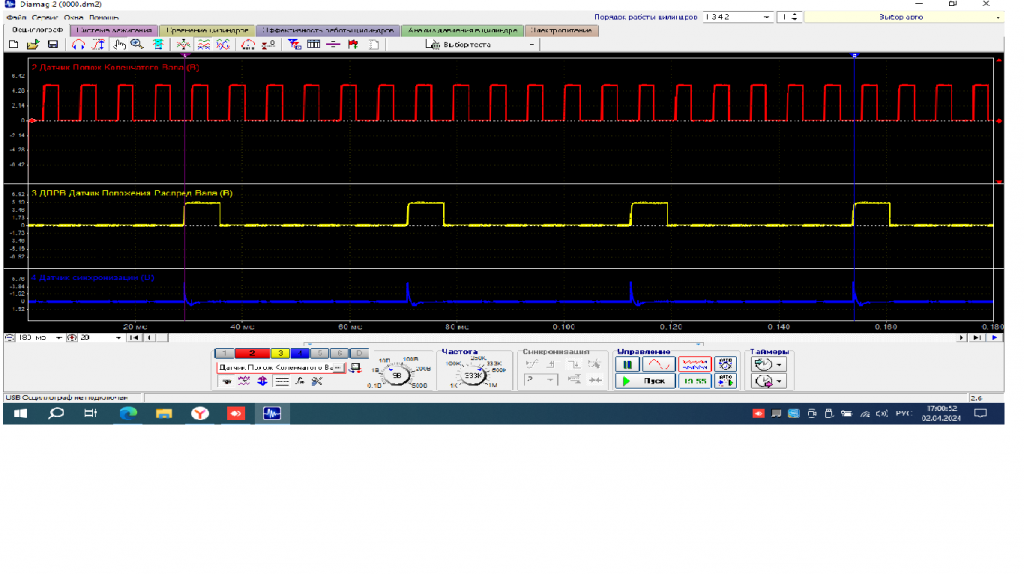Select the hand pan tool in toolbar
This screenshot has height=575, width=1024.
(119, 44)
